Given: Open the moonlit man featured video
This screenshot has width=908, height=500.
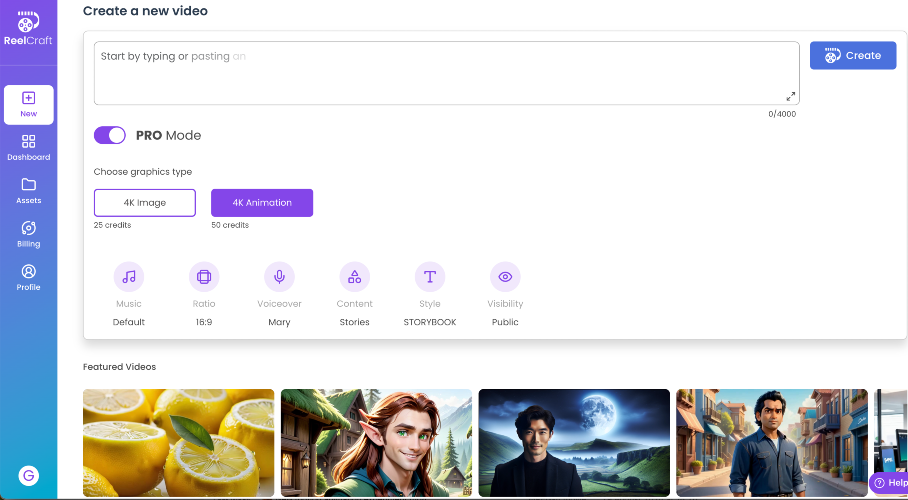Looking at the screenshot, I should [x=574, y=443].
